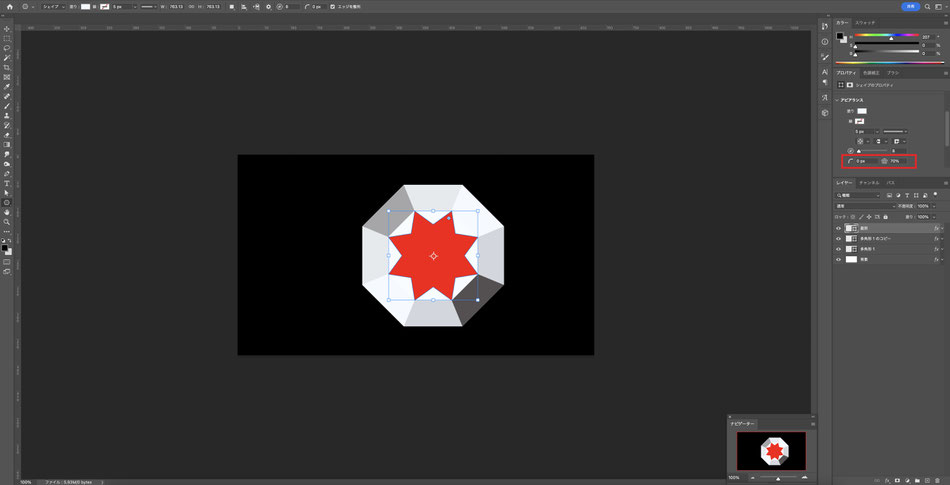Click the stroke swatch in Properties panel
The image size is (950, 485).
click(860, 121)
